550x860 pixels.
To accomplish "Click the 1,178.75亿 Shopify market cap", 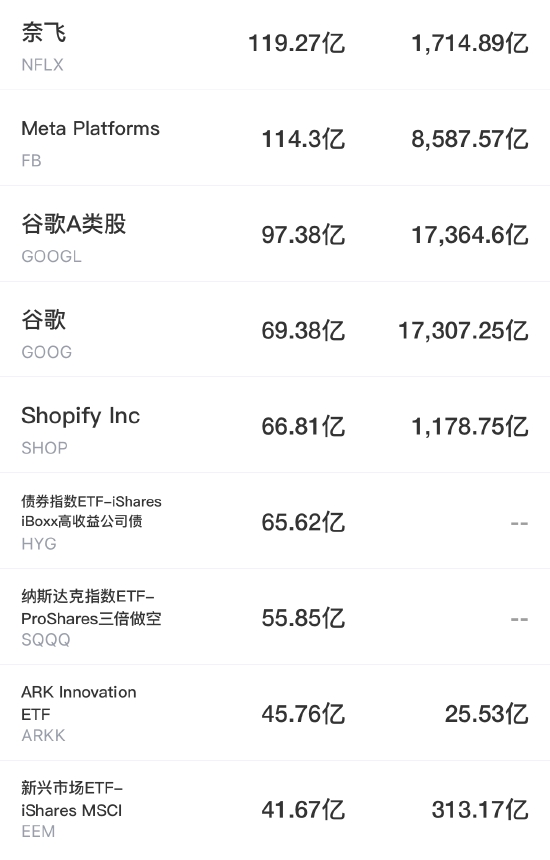I will [470, 427].
